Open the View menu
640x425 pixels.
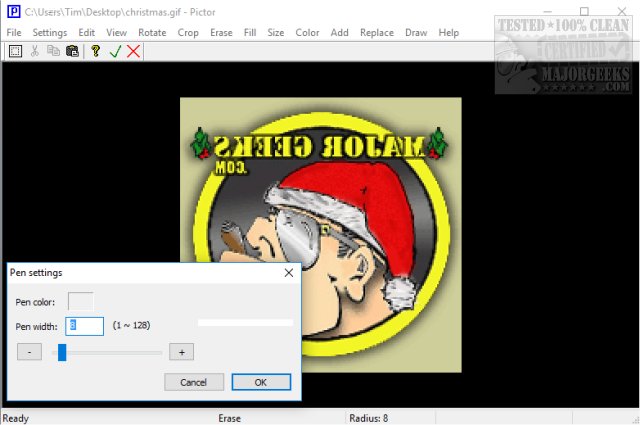point(116,33)
